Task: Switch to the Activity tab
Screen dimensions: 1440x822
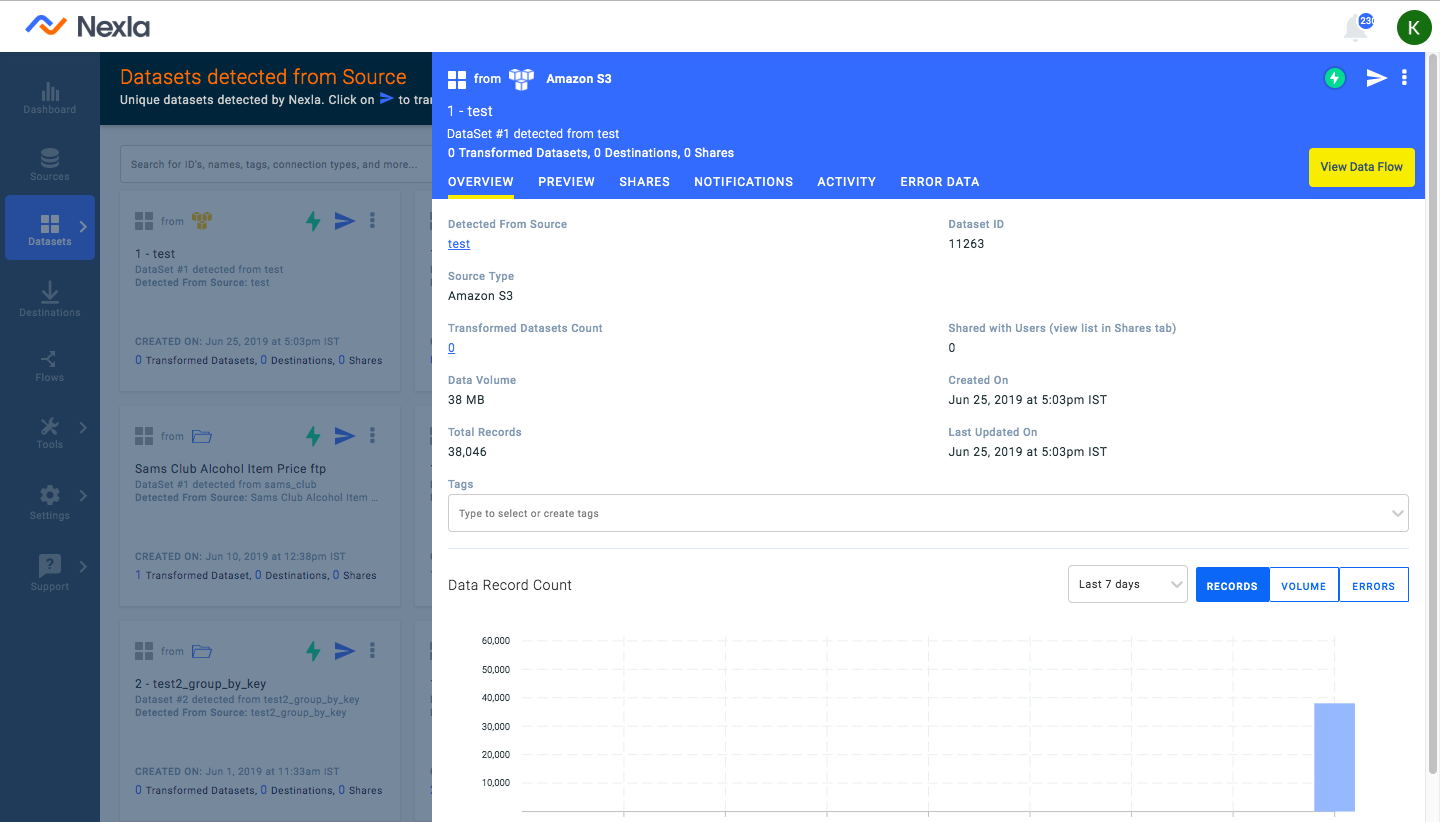Action: tap(846, 182)
